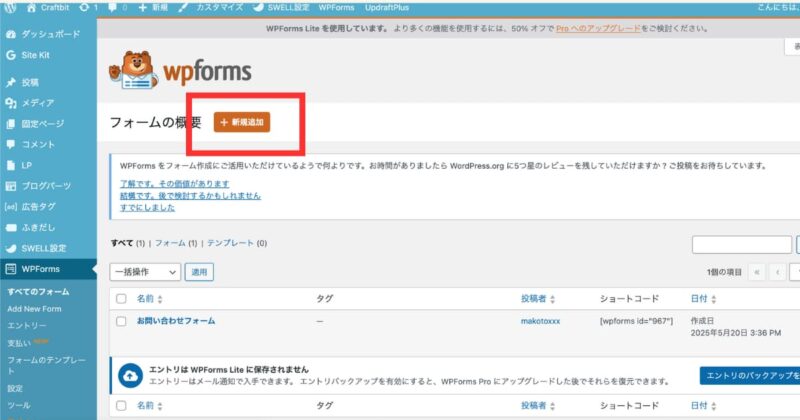This screenshot has height=420, width=800.
Task: Click the Posts pin icon
Action: click(11, 82)
